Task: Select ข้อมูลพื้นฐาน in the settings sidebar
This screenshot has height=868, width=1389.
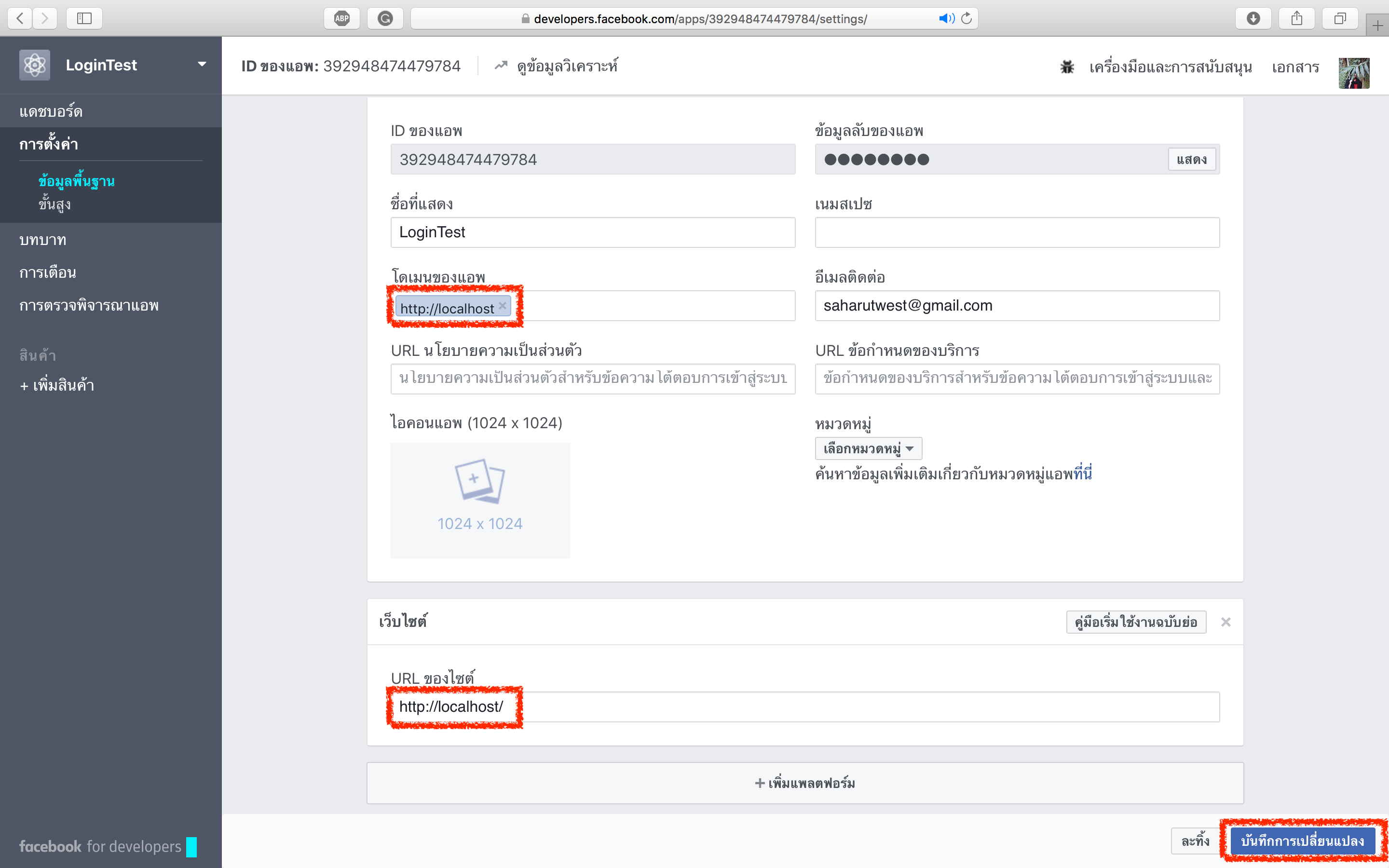Action: pos(76,180)
